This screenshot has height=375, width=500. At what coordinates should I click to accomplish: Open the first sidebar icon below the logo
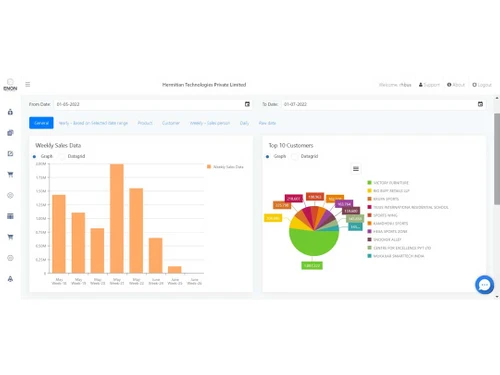tap(10, 112)
